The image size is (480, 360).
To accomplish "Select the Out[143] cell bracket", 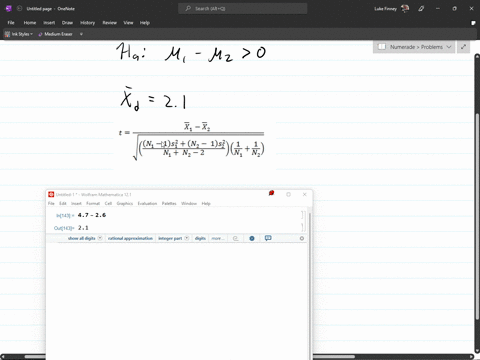I will [302, 228].
